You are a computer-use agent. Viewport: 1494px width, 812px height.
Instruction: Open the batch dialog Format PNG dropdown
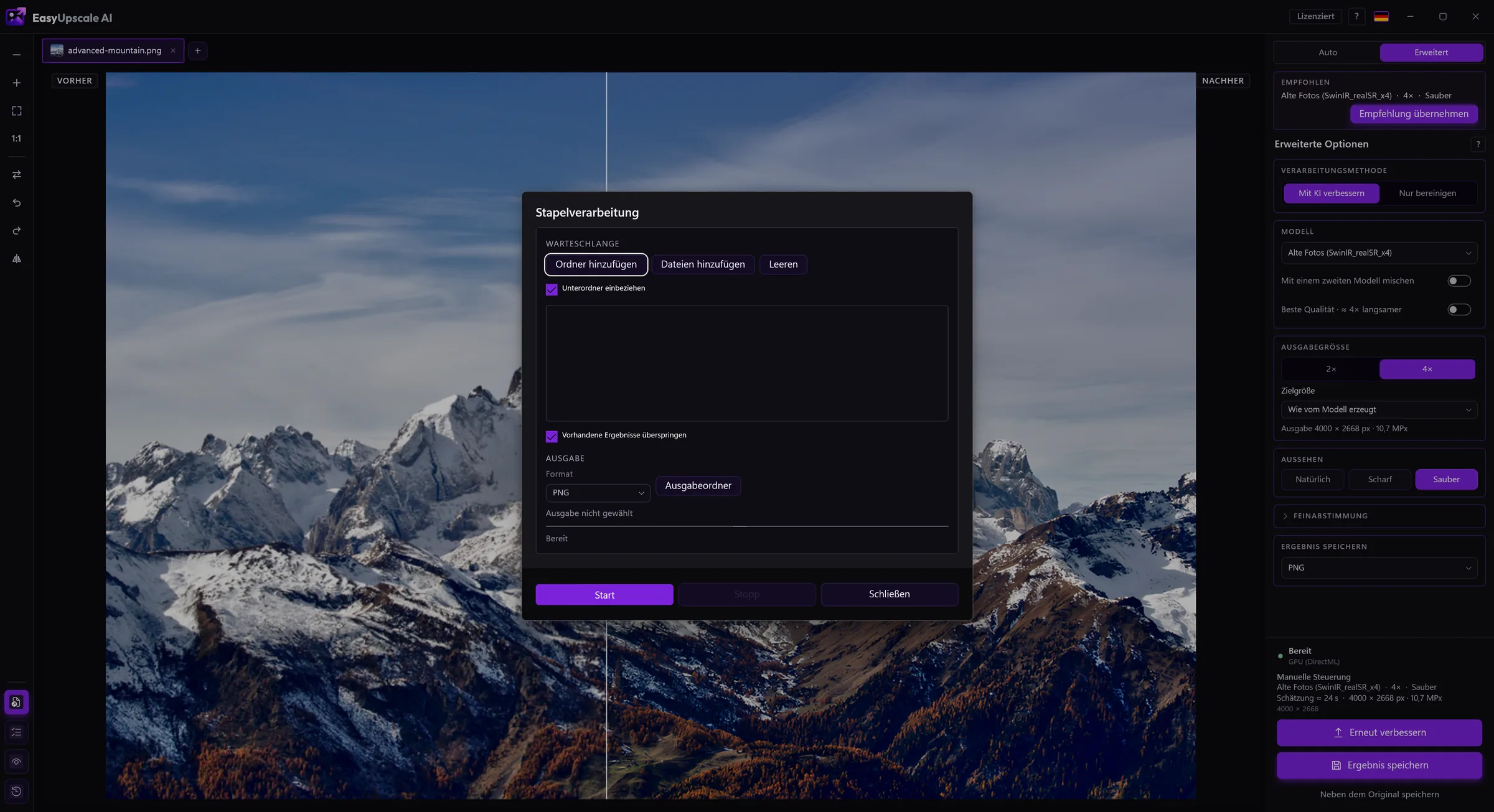point(598,493)
